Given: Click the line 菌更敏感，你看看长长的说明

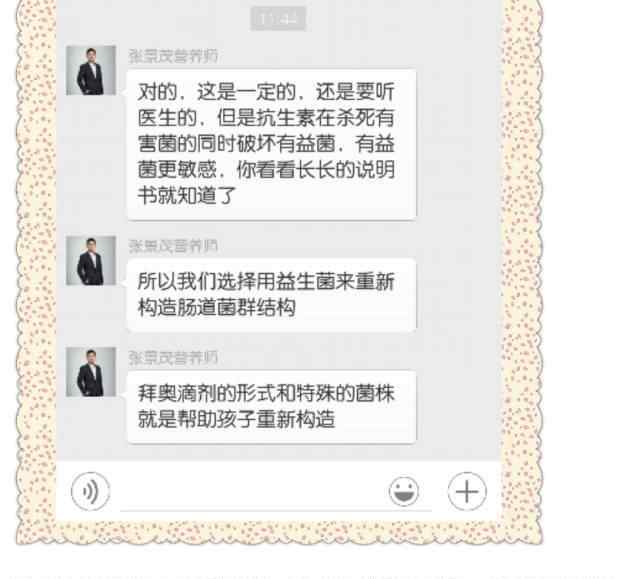Looking at the screenshot, I should (x=266, y=169).
